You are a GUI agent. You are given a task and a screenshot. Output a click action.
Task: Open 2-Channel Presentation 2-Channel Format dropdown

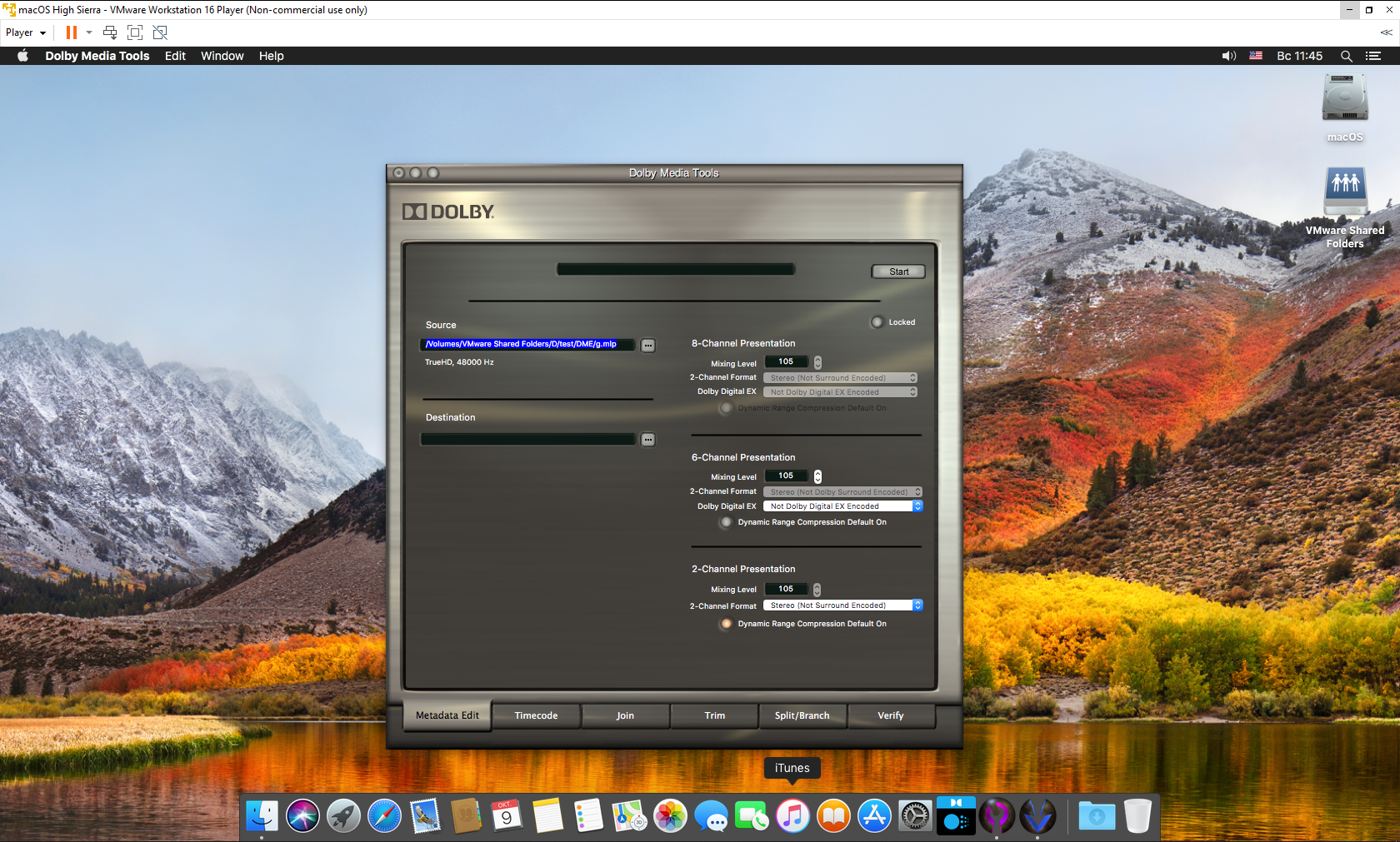[842, 605]
